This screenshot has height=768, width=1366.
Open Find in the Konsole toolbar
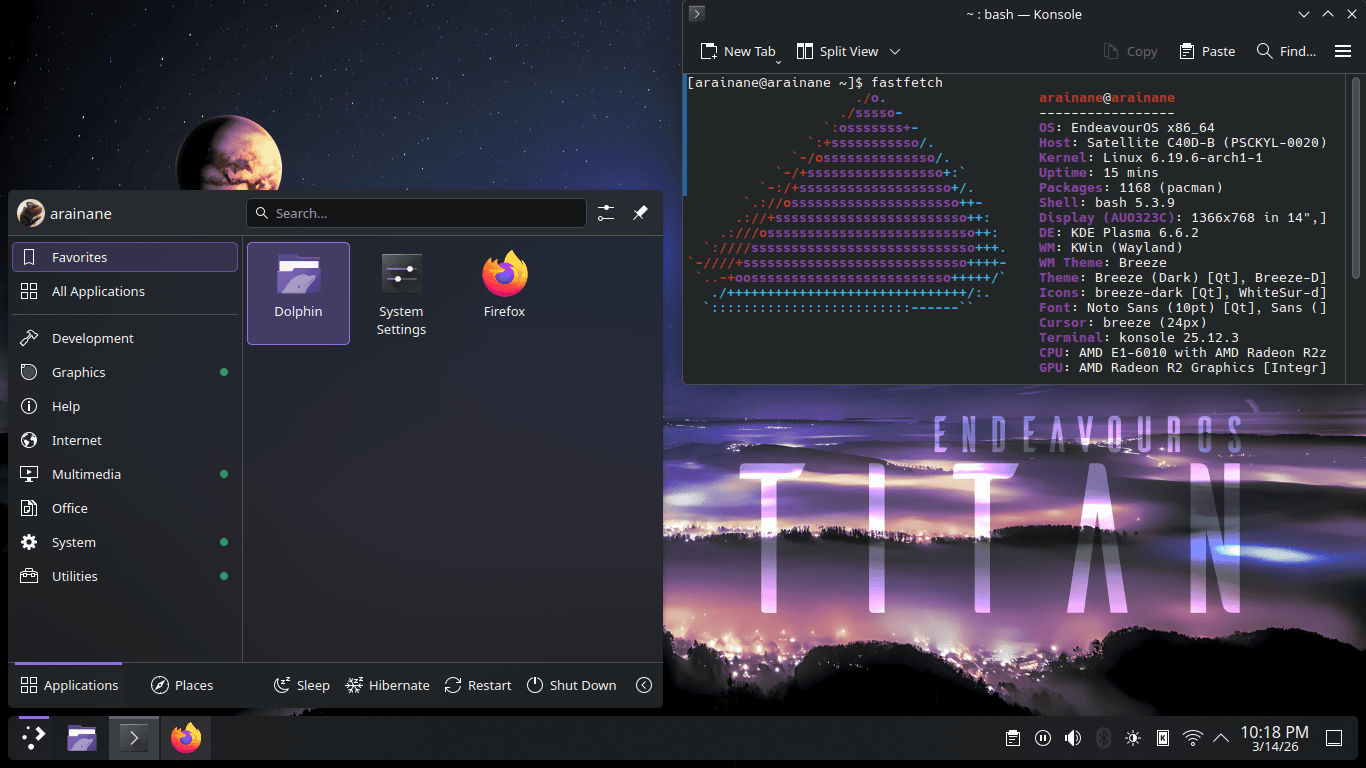pyautogui.click(x=1286, y=51)
